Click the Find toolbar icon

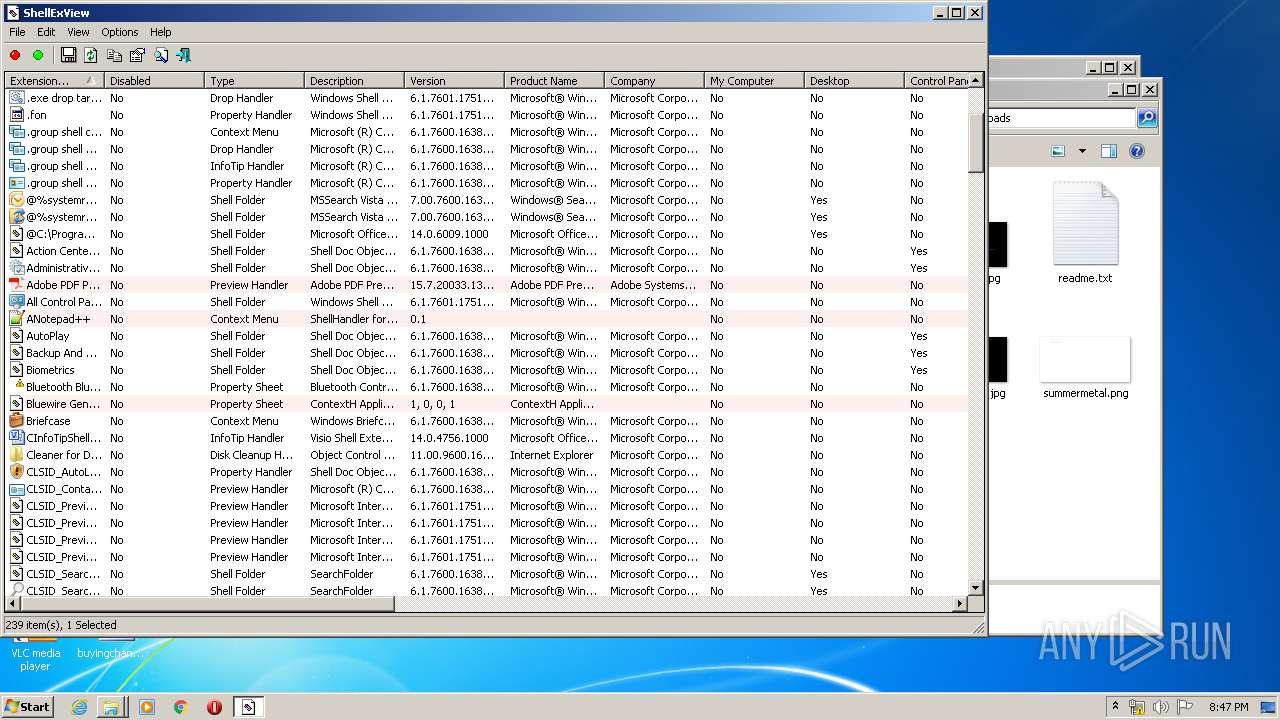(x=160, y=55)
